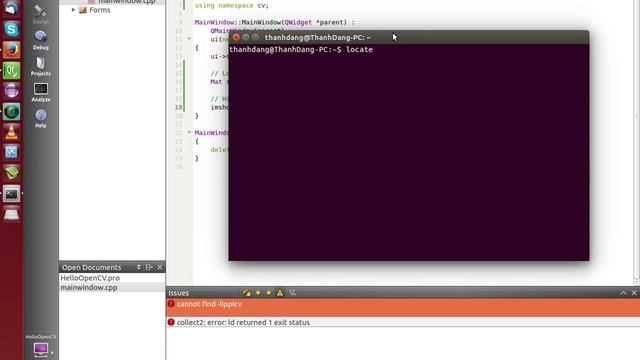Open the green stacked-books launcher icon
Image resolution: width=640 pixels, height=360 pixels.
coord(11,173)
